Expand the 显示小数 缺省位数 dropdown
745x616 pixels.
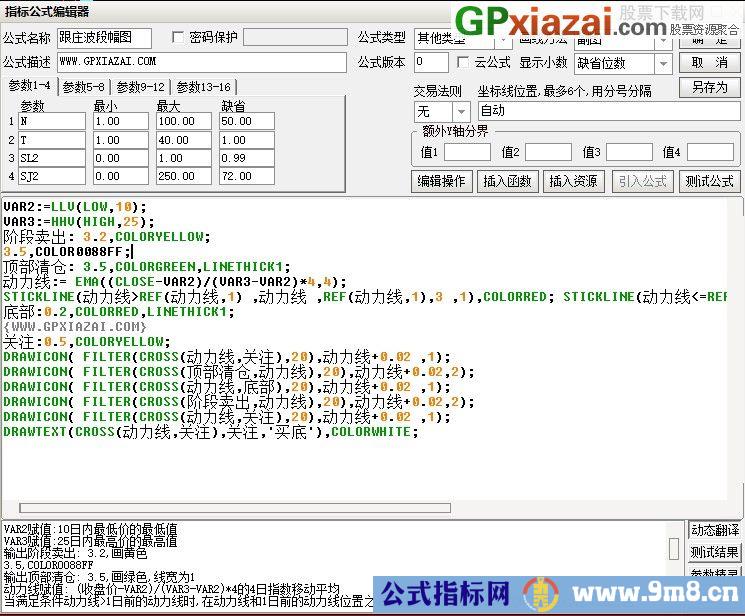[663, 64]
